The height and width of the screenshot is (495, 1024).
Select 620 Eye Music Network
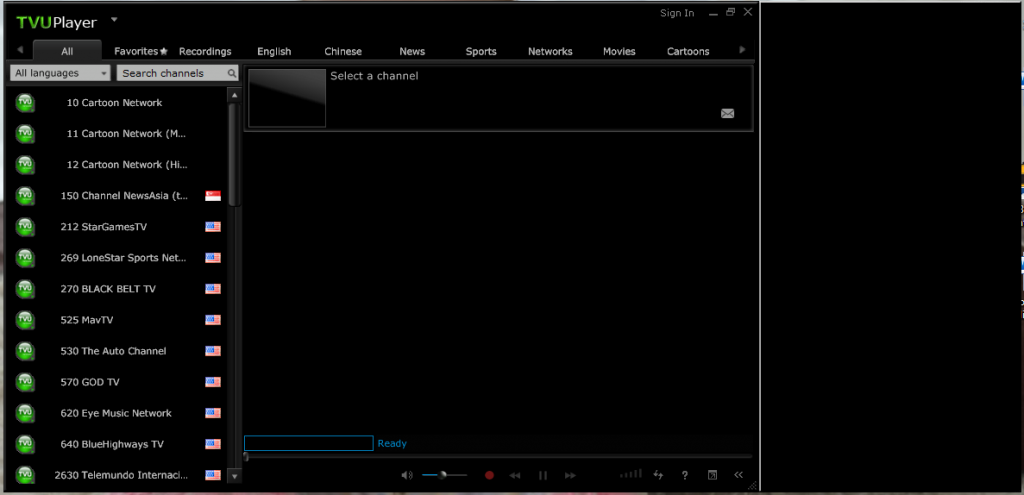(116, 413)
